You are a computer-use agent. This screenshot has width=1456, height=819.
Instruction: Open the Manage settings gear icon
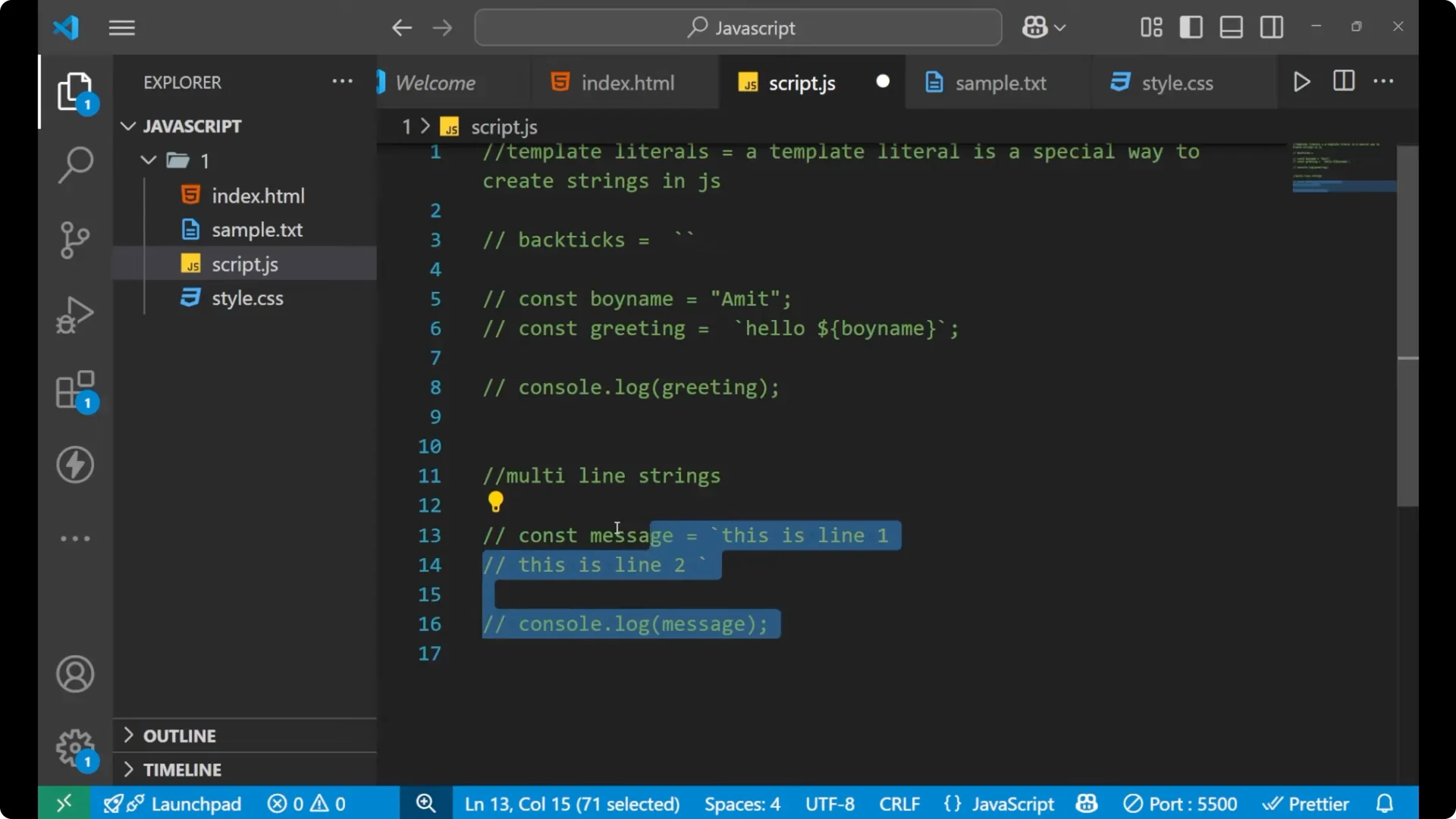tap(75, 748)
